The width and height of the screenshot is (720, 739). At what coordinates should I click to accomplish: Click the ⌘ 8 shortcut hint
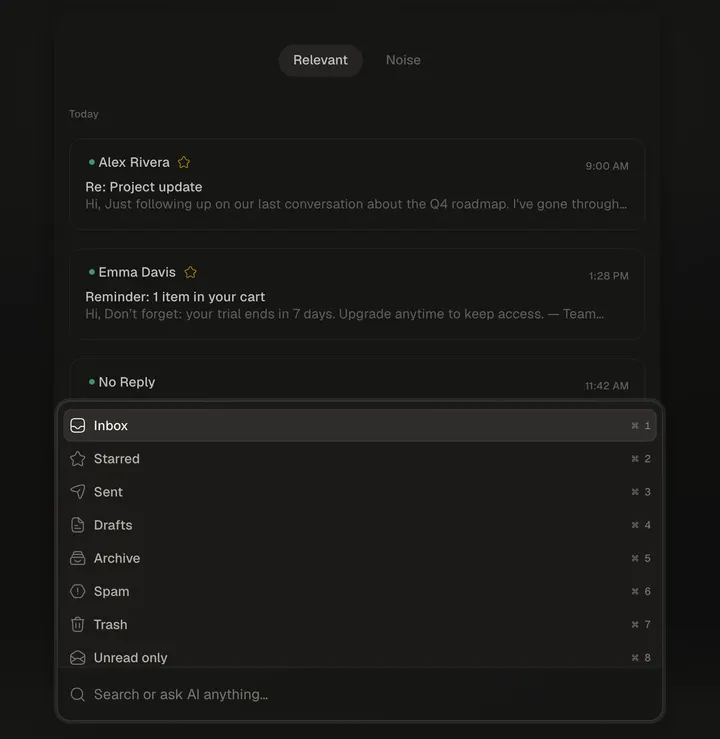click(641, 657)
